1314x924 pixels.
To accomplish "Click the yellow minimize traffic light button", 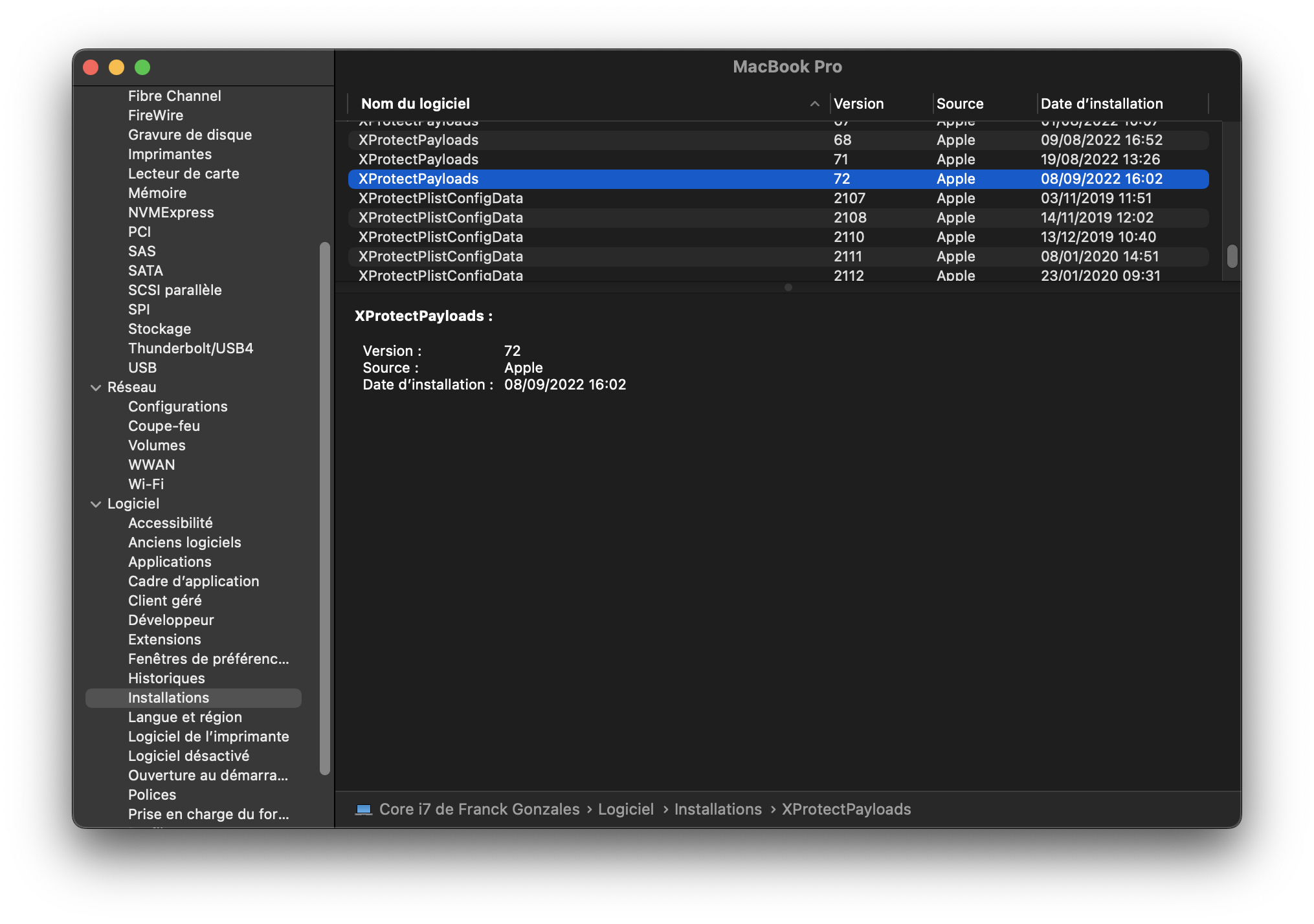I will tap(116, 67).
